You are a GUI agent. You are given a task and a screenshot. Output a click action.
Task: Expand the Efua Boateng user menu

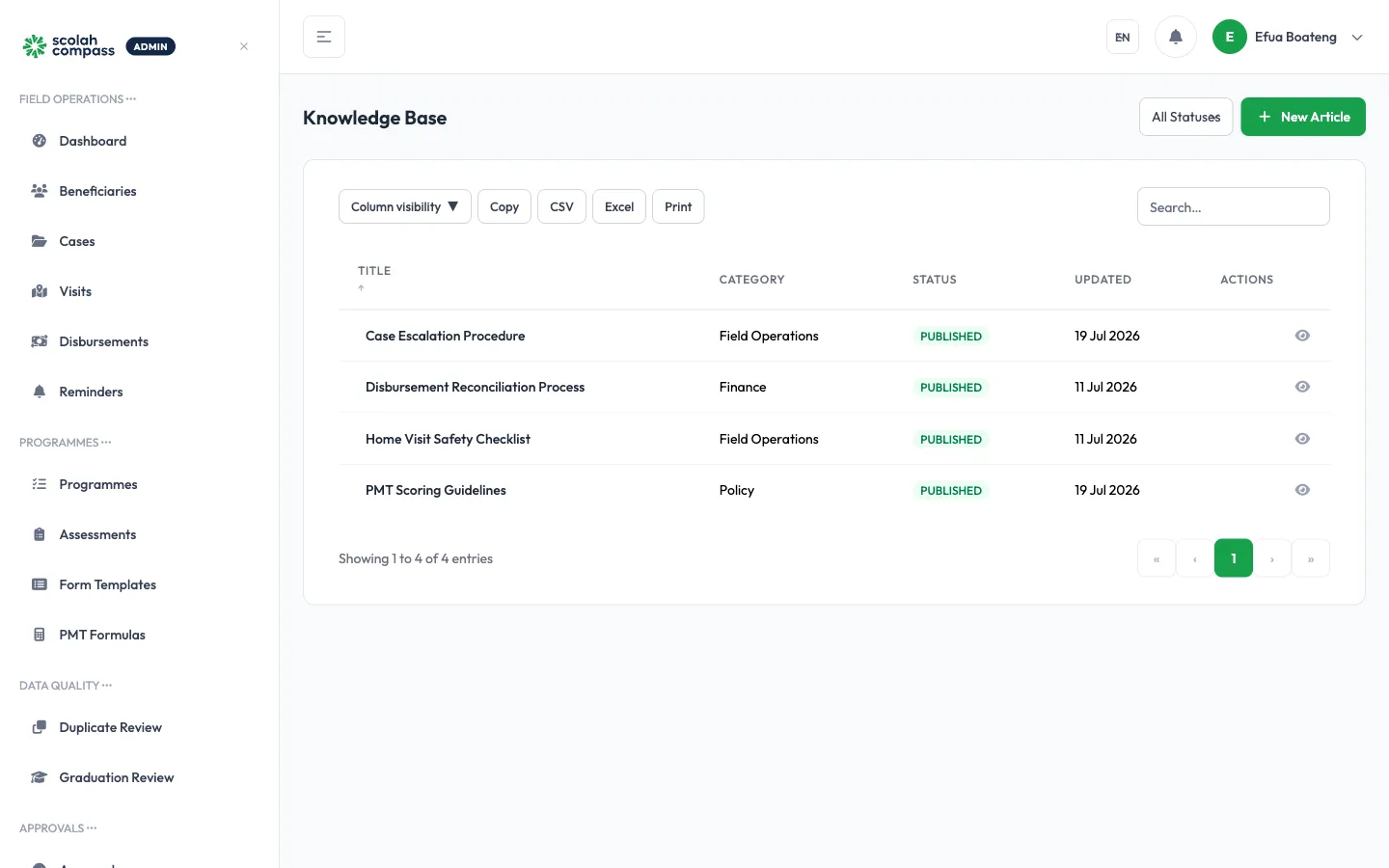tap(1289, 37)
